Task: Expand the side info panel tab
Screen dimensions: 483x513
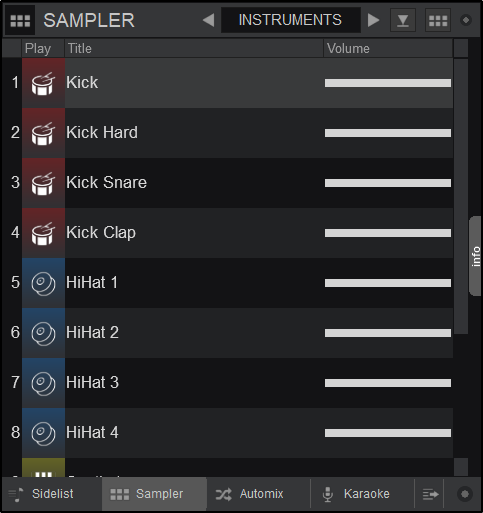Action: pyautogui.click(x=475, y=256)
